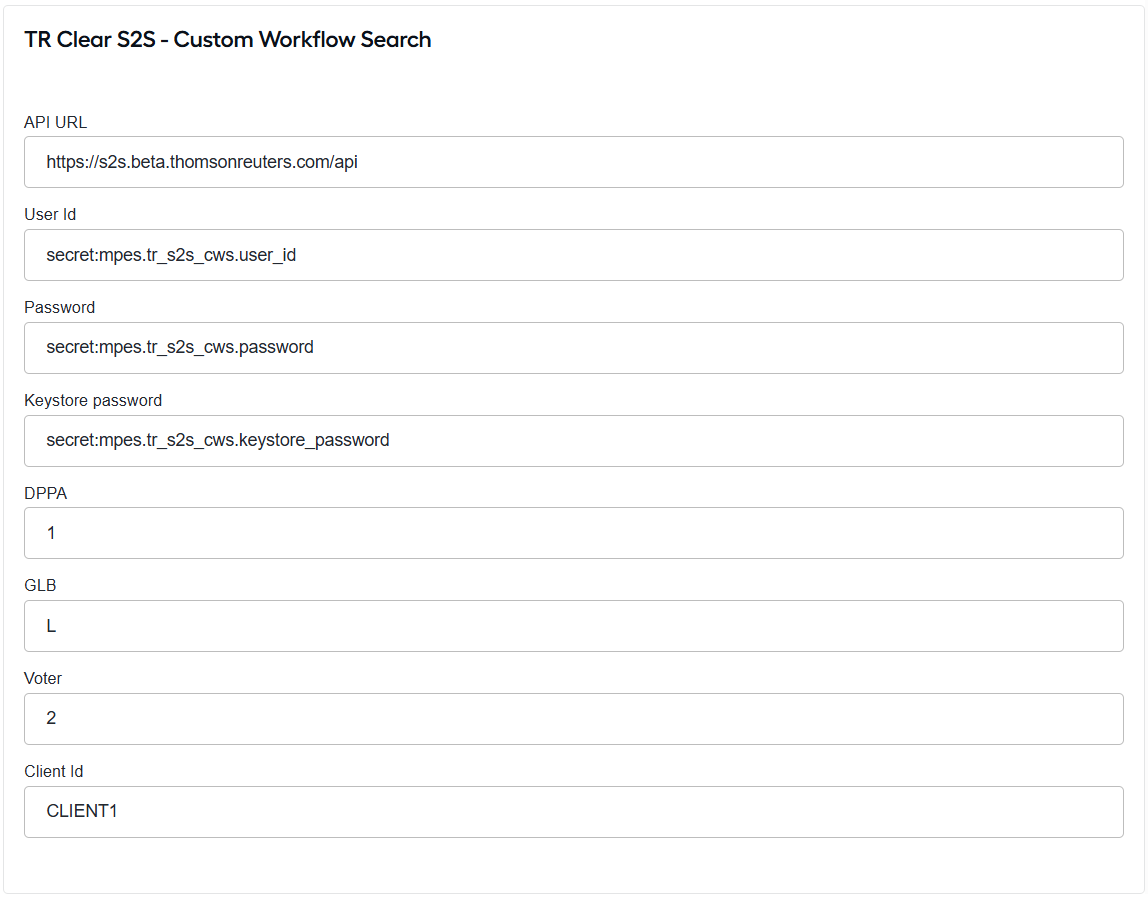The image size is (1148, 900).
Task: Edit the Client Id field
Action: (573, 812)
